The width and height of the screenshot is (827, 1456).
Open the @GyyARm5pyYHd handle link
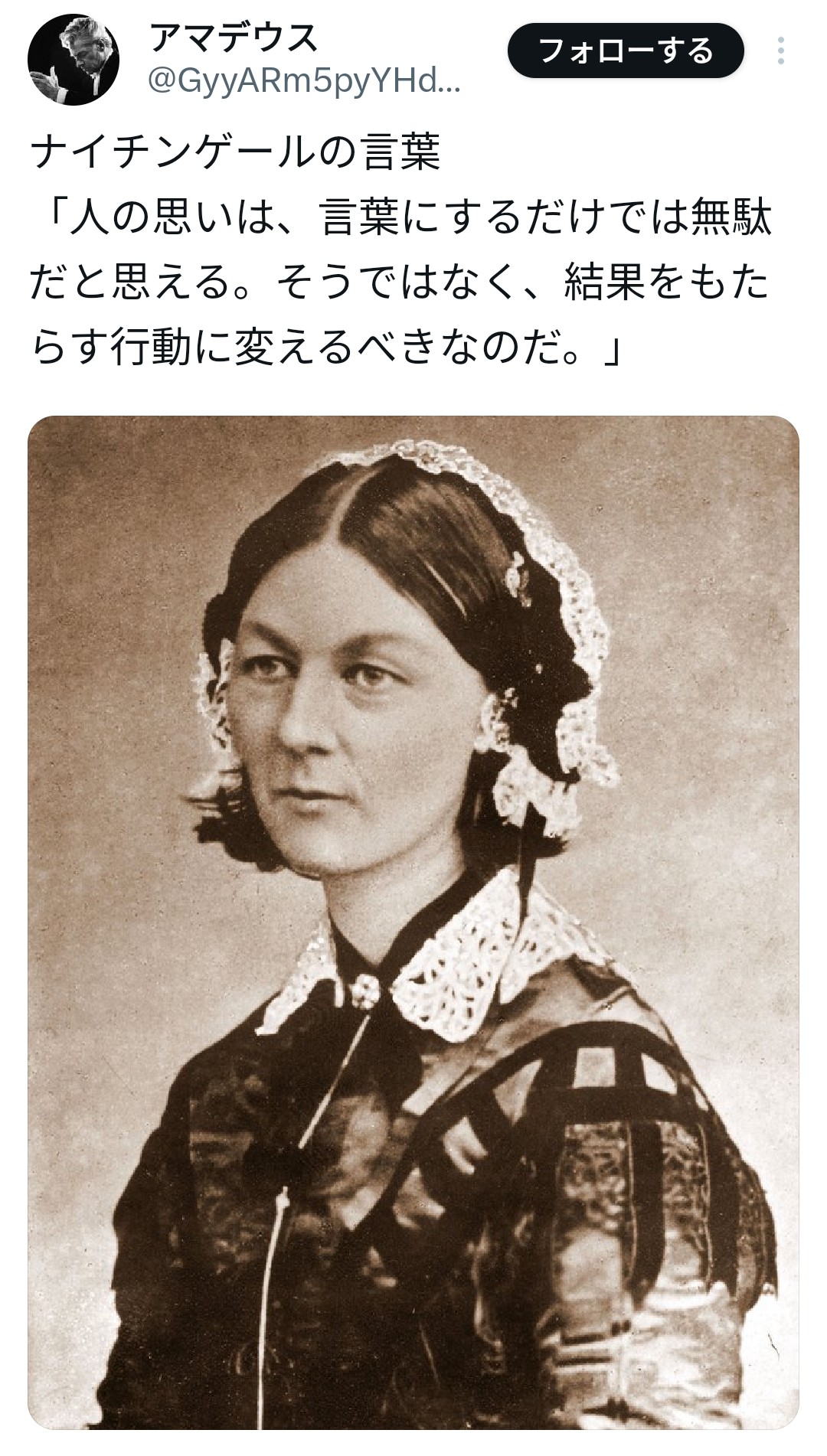click(304, 80)
